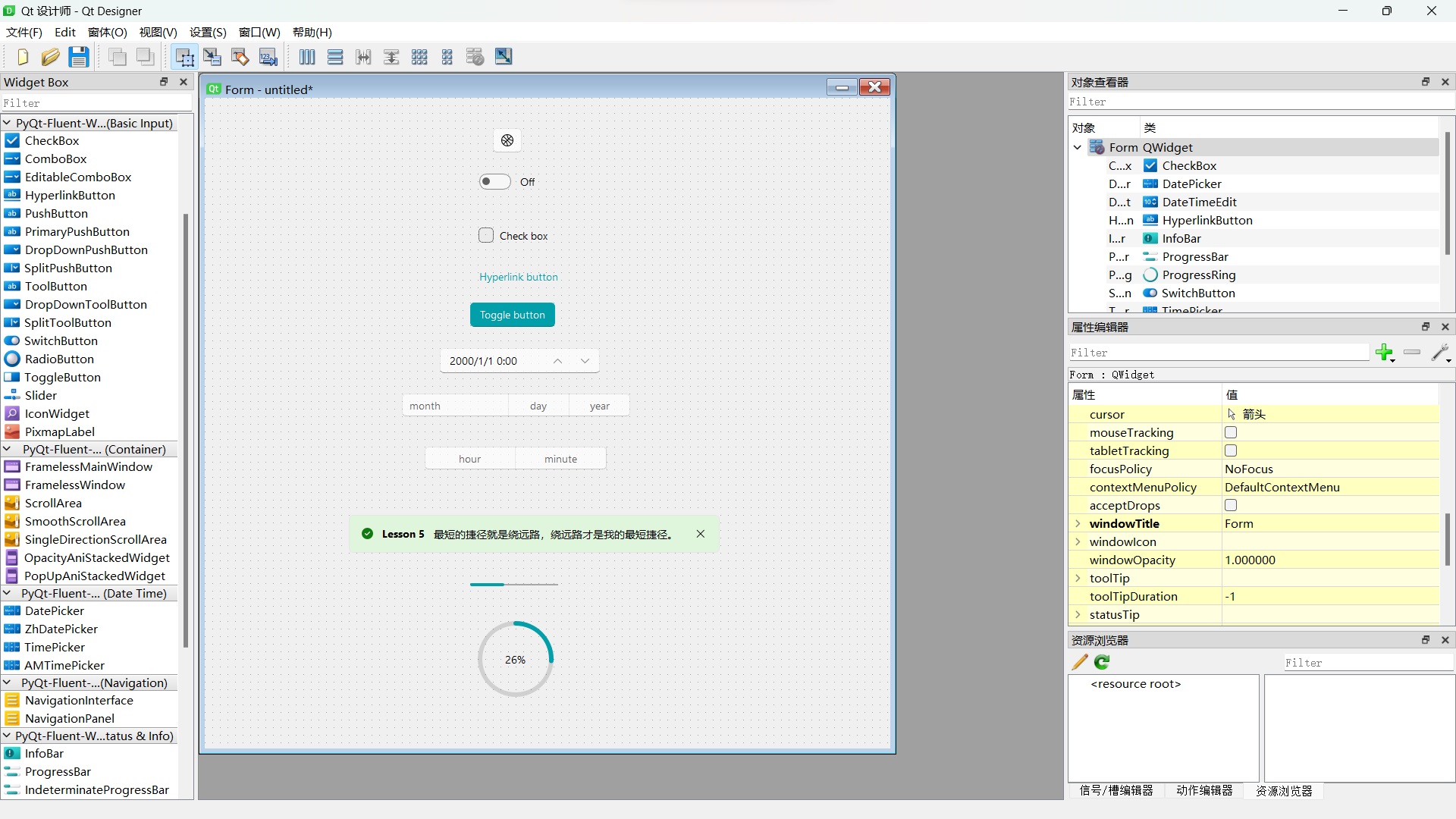Open Edit Buddies mode
This screenshot has height=819, width=1456.
[x=240, y=57]
